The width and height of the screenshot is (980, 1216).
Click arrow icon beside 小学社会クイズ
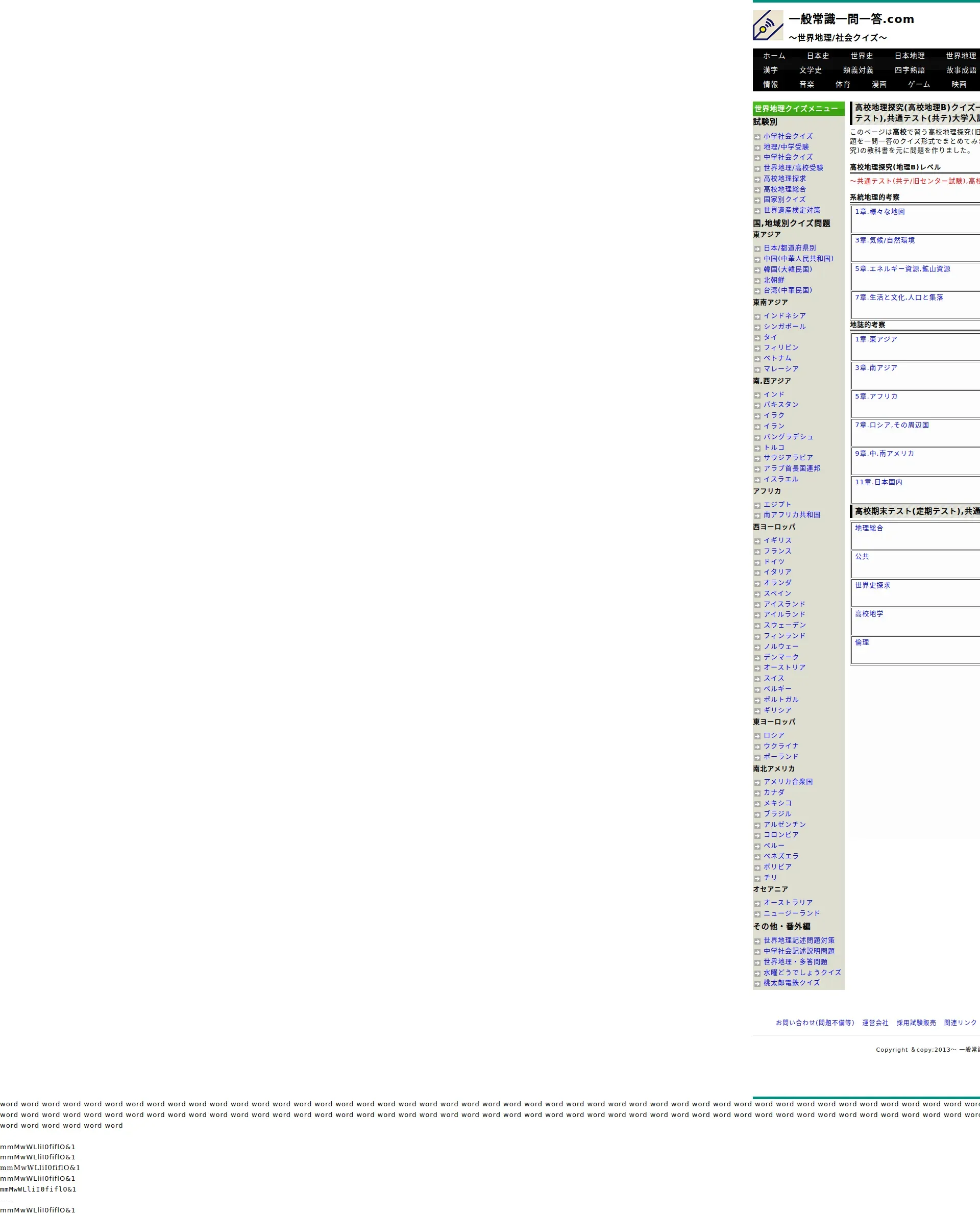pyautogui.click(x=757, y=137)
